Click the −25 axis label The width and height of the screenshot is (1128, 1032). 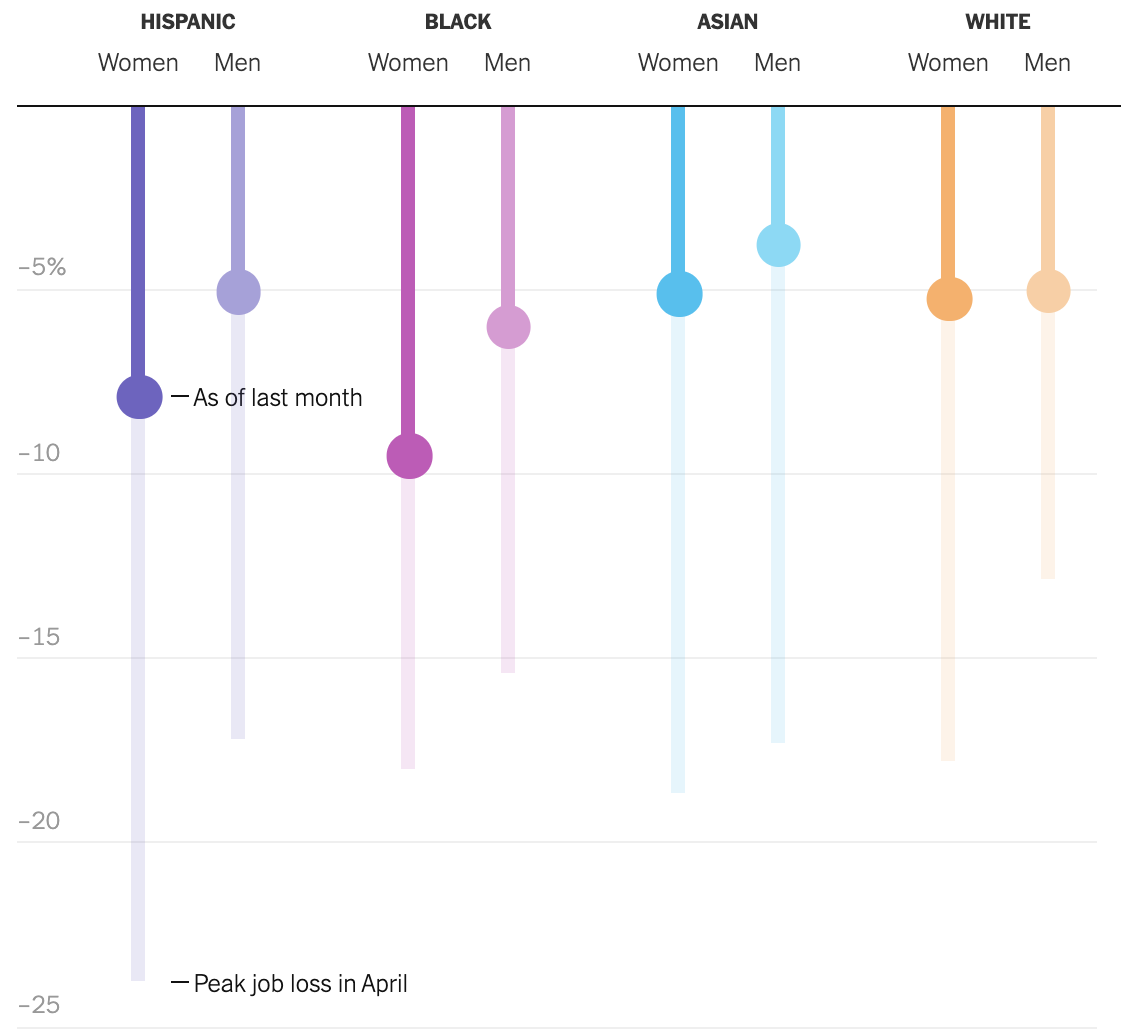click(x=40, y=1005)
